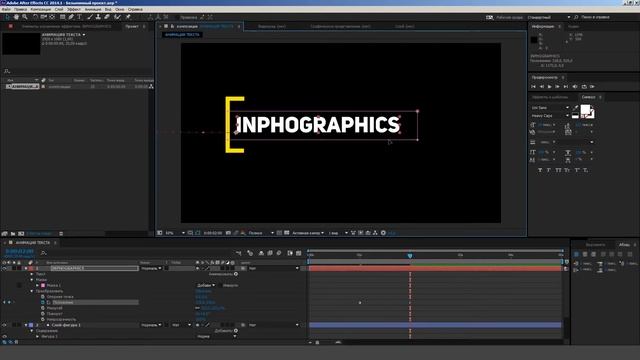Select the Rectangle shape tool
Image resolution: width=640 pixels, height=360 pixels.
[62, 17]
